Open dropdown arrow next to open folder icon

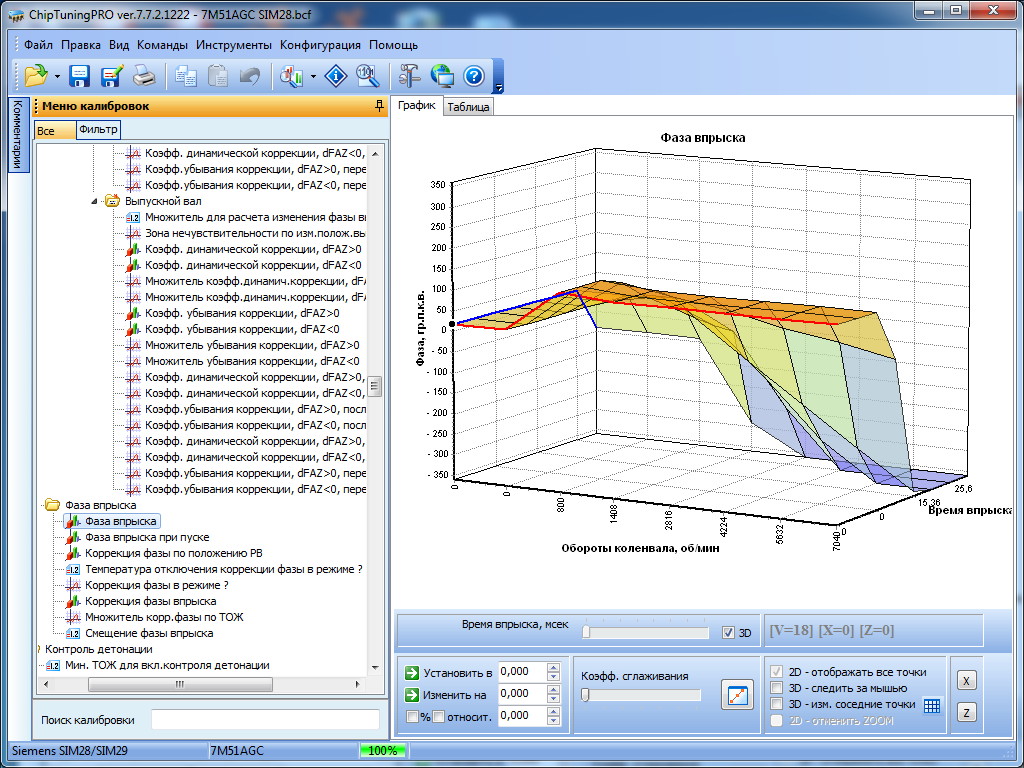coord(58,77)
